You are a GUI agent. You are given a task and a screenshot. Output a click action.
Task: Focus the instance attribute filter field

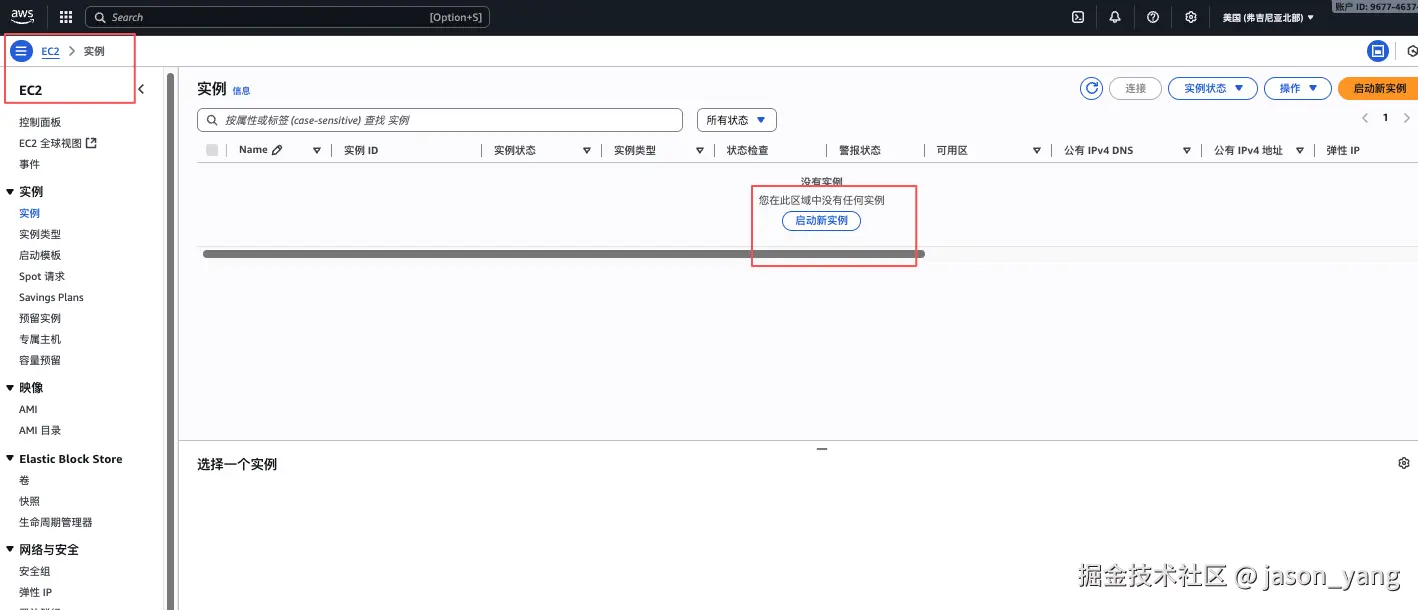(x=440, y=120)
